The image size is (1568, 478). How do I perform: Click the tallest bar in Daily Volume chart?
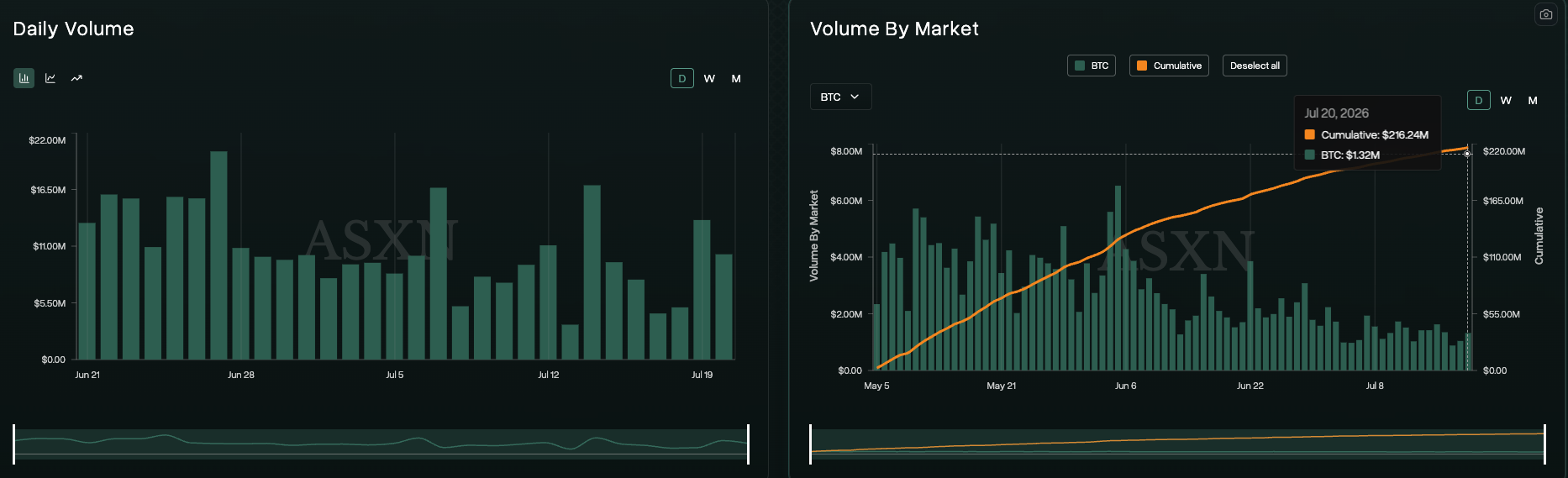tap(218, 255)
